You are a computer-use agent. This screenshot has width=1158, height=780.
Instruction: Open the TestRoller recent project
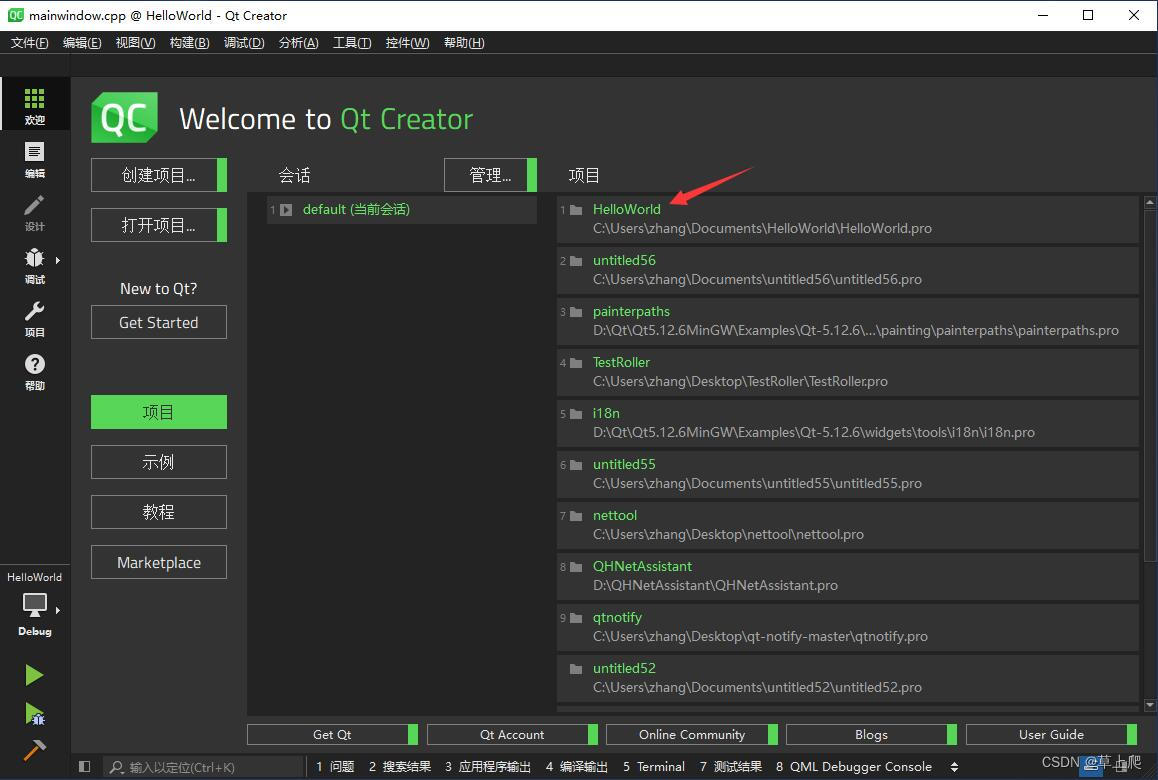[848, 372]
